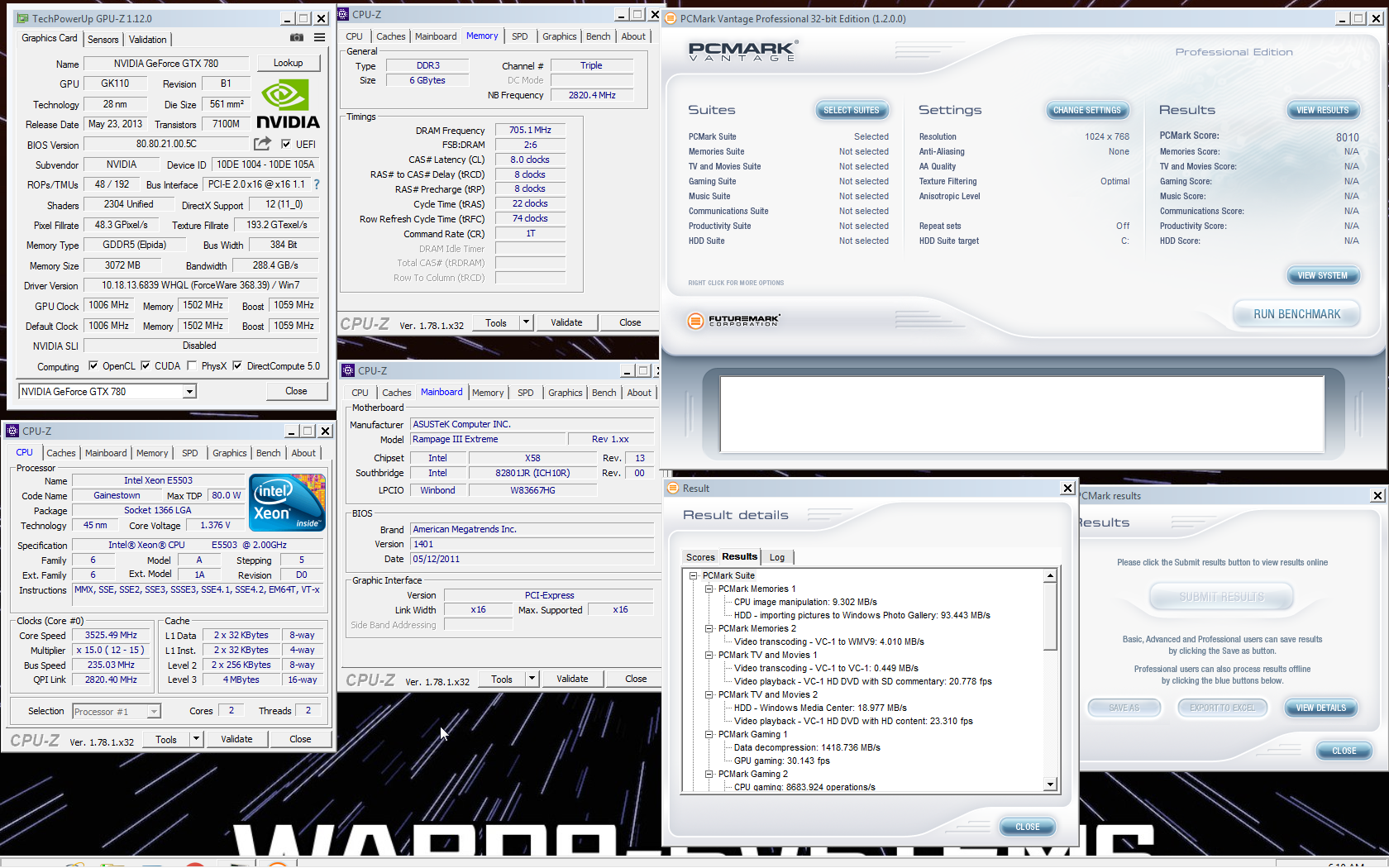Click the SAVE AS button

[1124, 708]
